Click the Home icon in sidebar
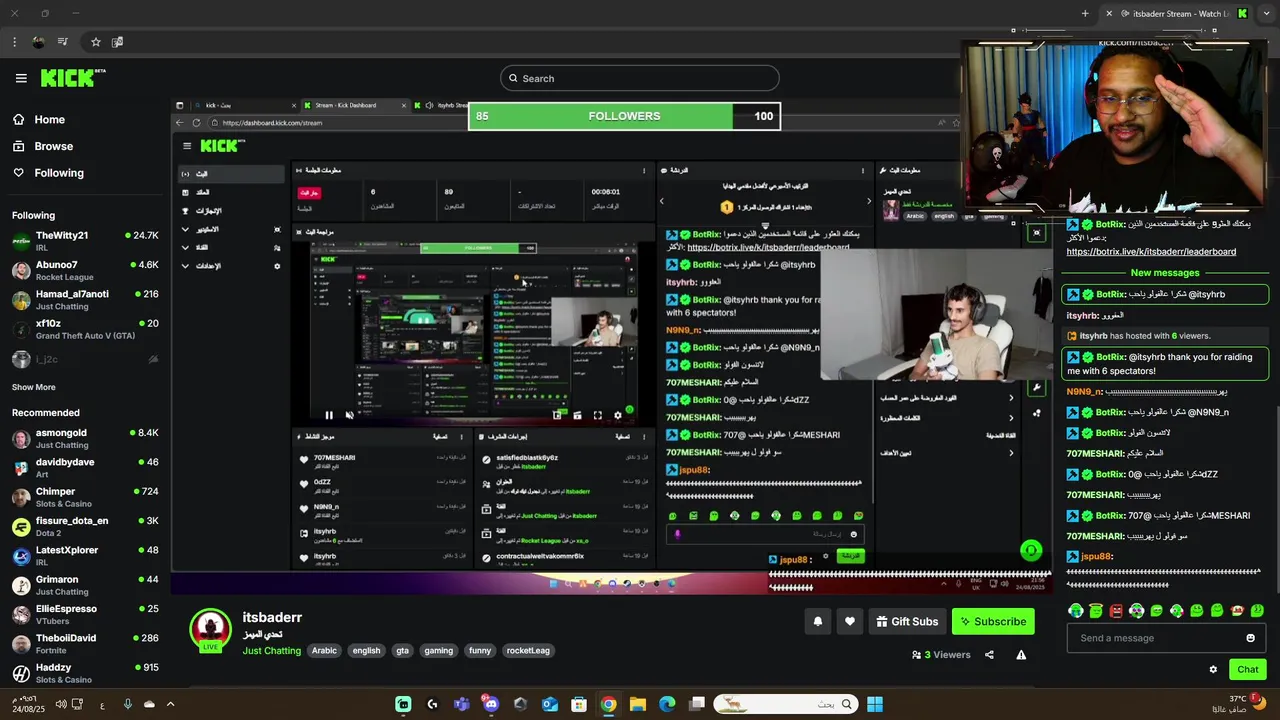 coord(19,119)
